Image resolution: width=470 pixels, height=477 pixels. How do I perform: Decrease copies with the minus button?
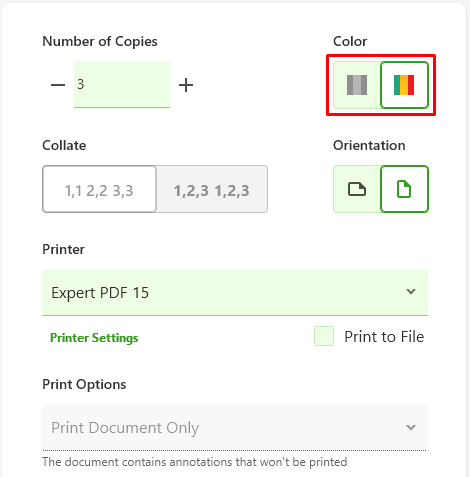coord(58,85)
